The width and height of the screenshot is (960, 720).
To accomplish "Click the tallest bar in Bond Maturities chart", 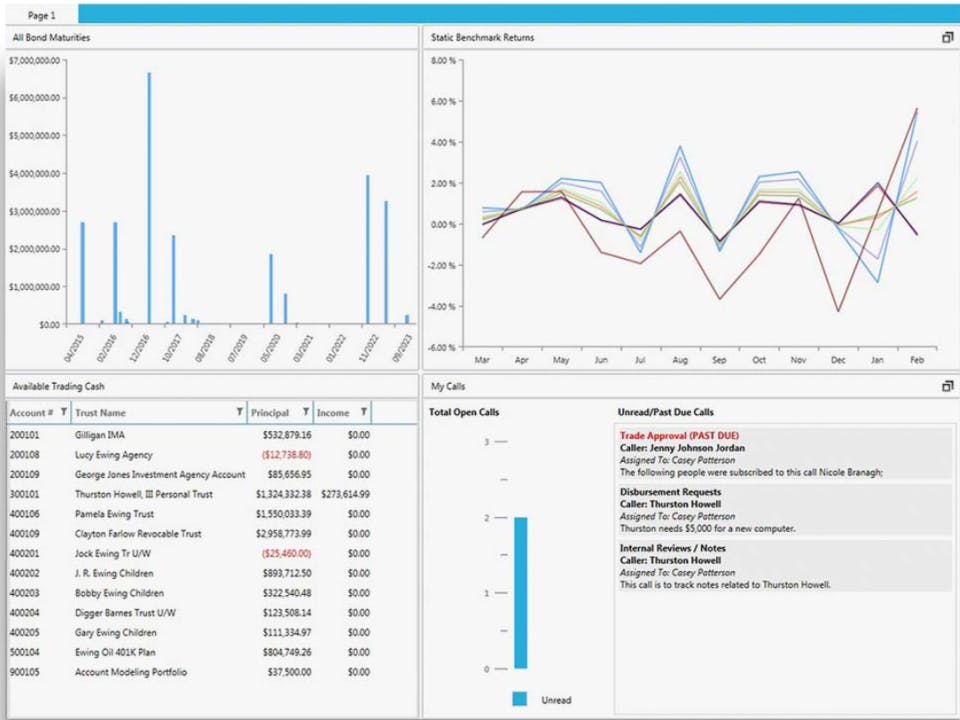I will click(149, 198).
